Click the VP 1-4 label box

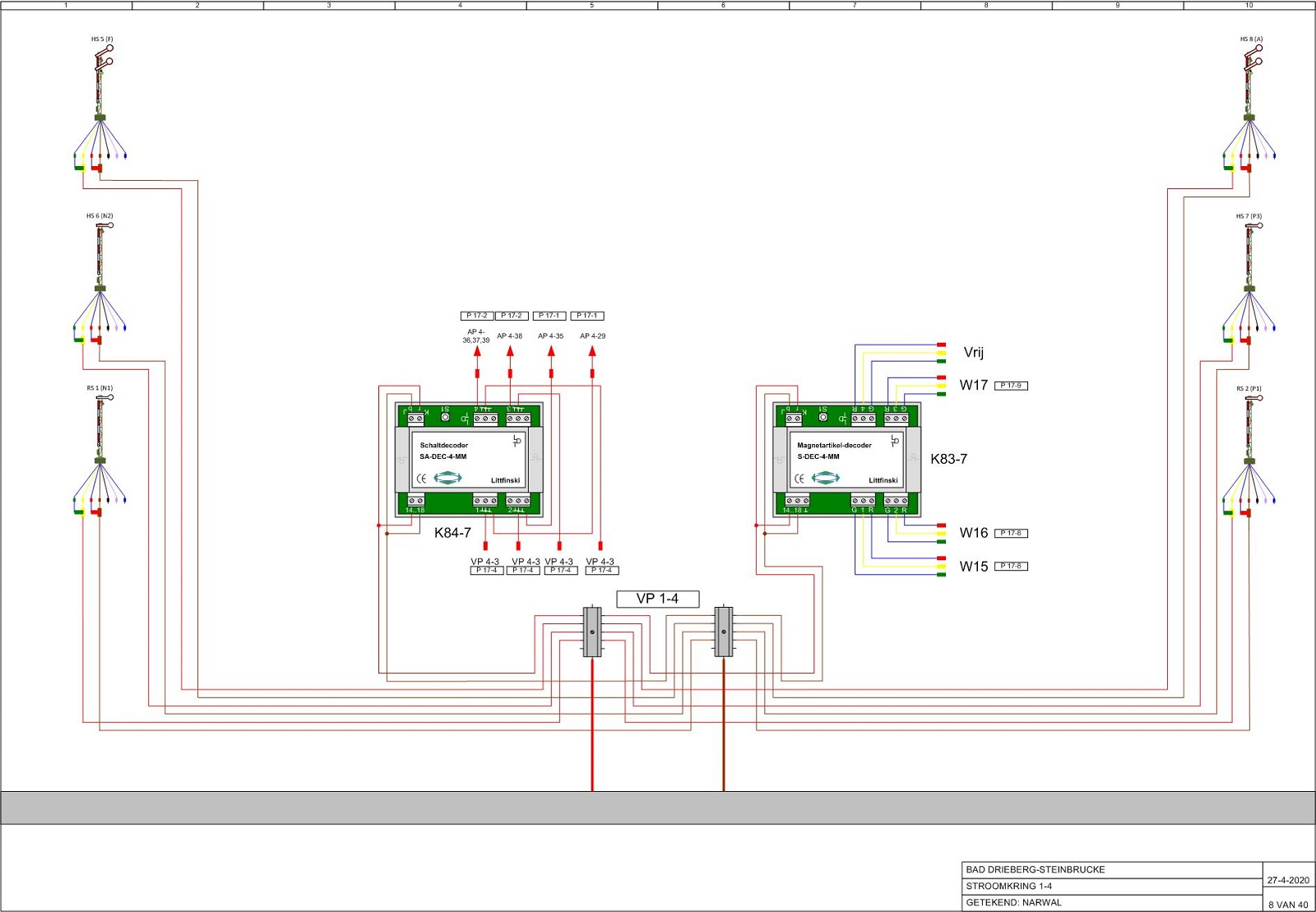click(x=658, y=599)
